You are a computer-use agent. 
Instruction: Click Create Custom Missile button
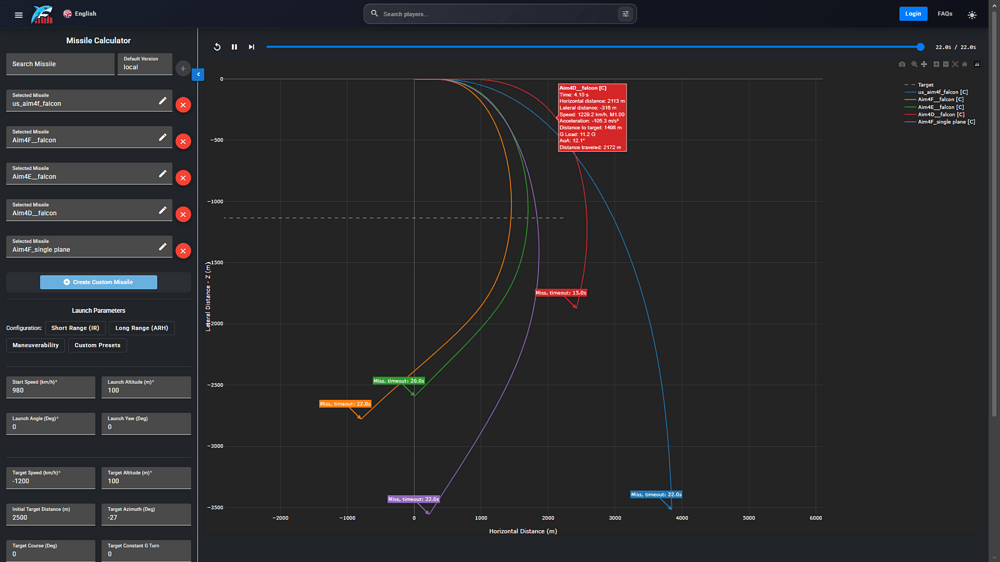point(98,282)
